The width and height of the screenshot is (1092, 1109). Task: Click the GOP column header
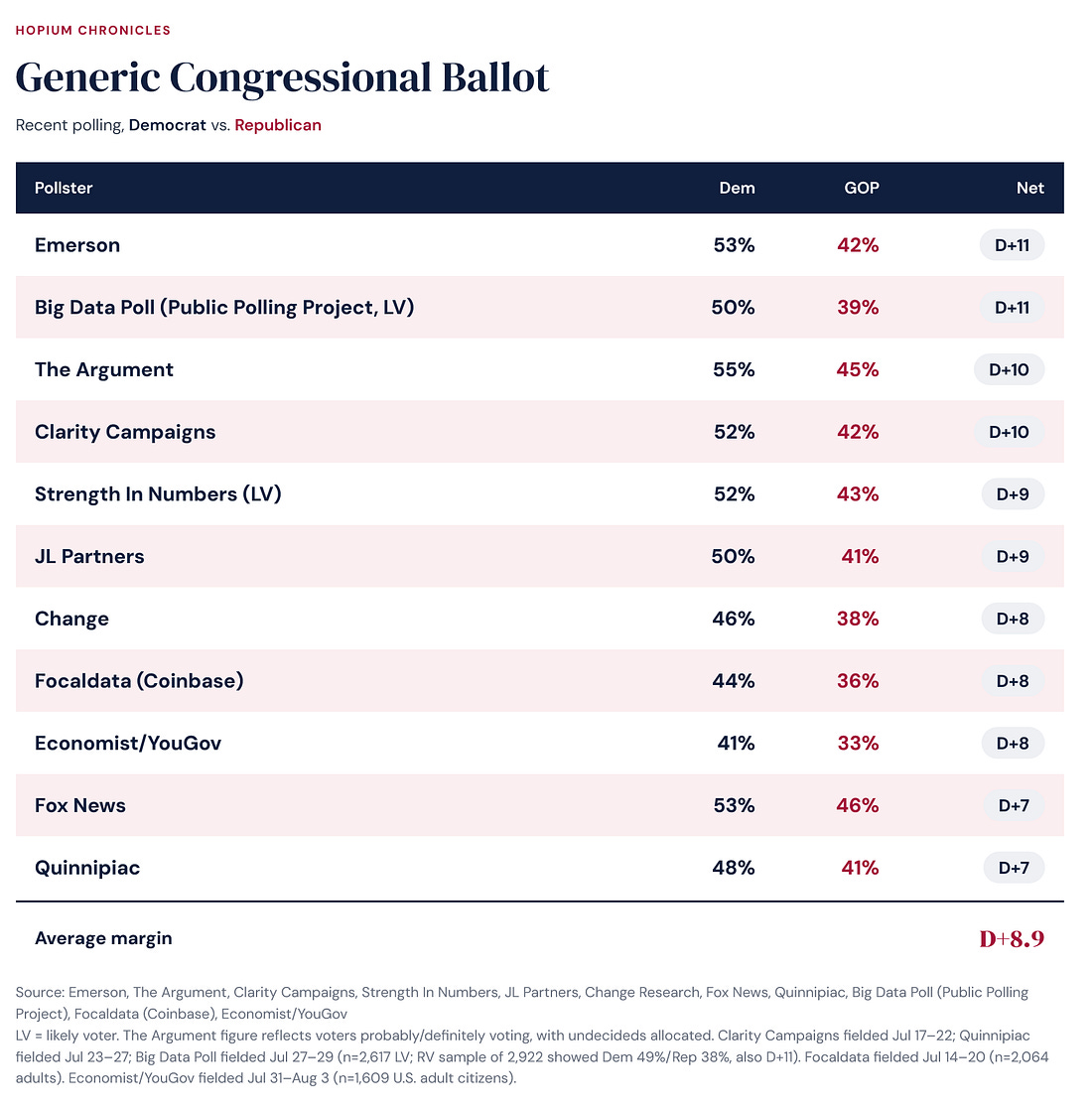coord(862,188)
